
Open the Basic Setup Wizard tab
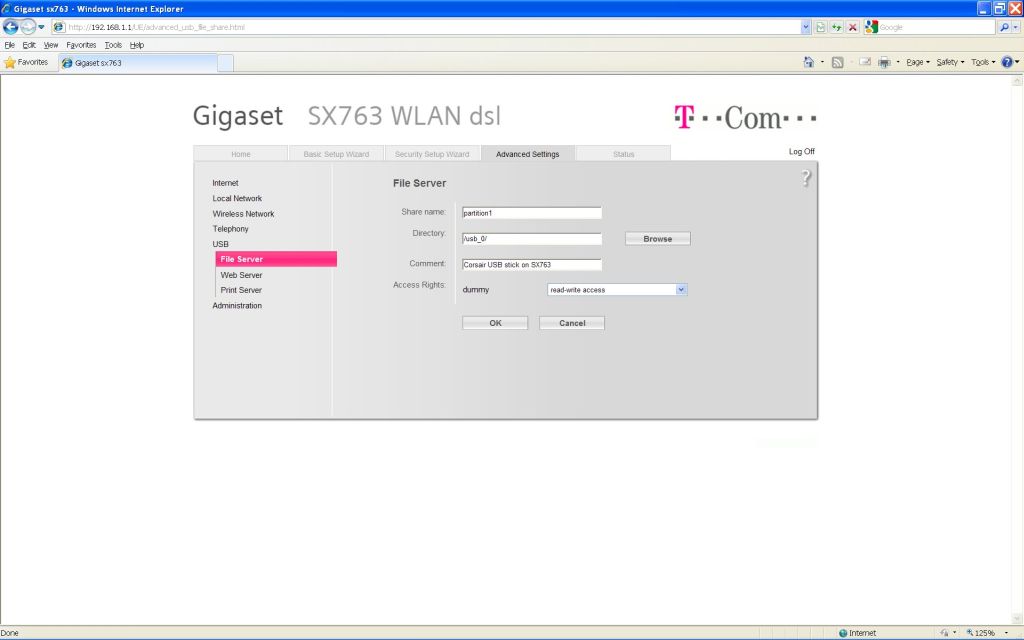336,154
